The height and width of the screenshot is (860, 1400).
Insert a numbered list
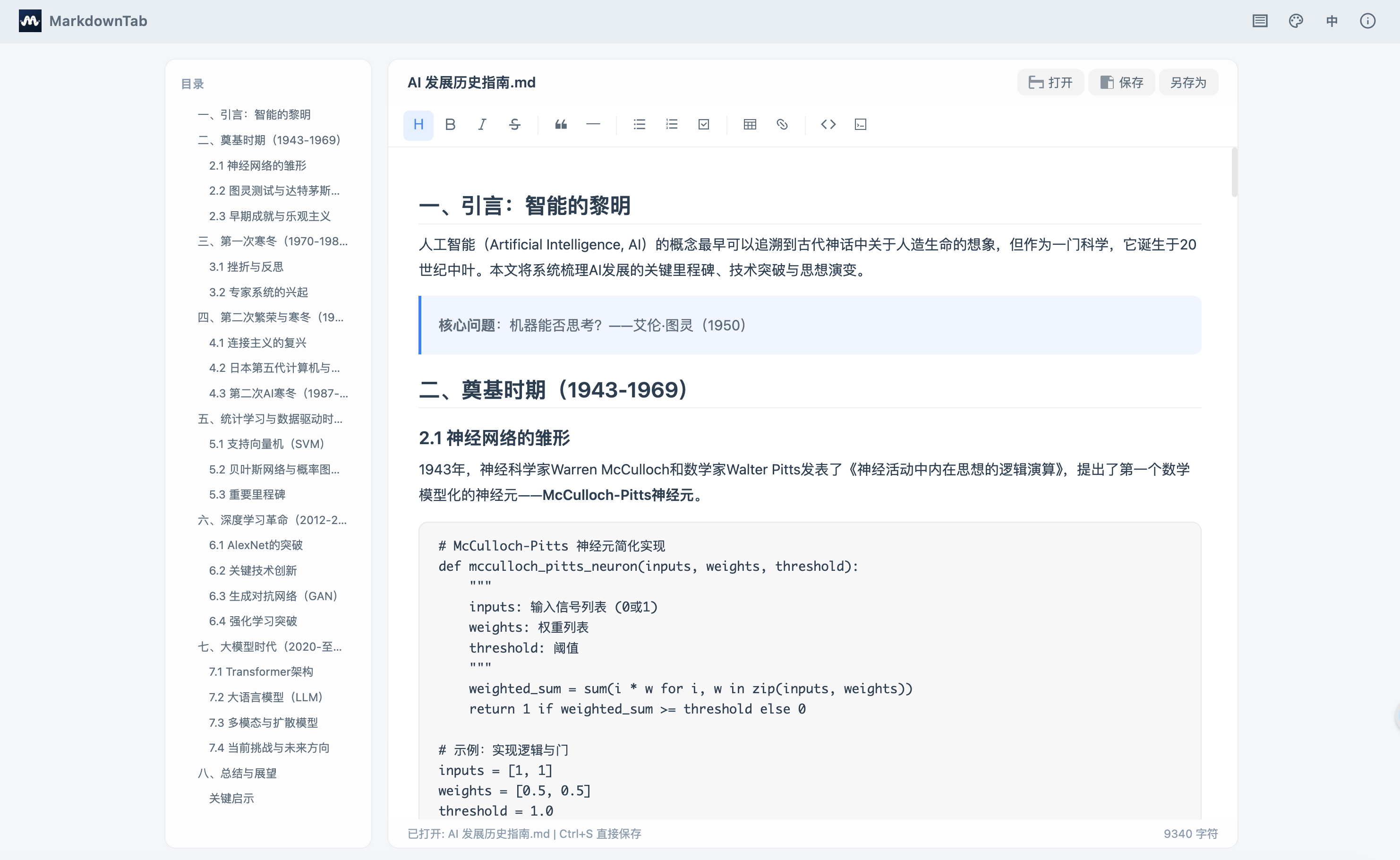(671, 125)
